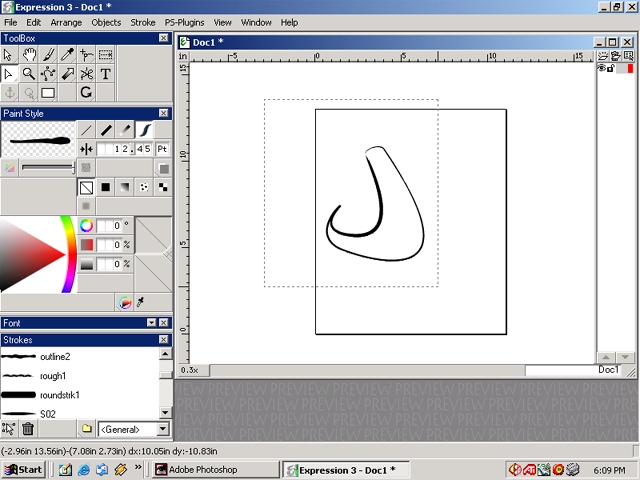Open the File menu
This screenshot has height=480, width=640.
[x=11, y=22]
